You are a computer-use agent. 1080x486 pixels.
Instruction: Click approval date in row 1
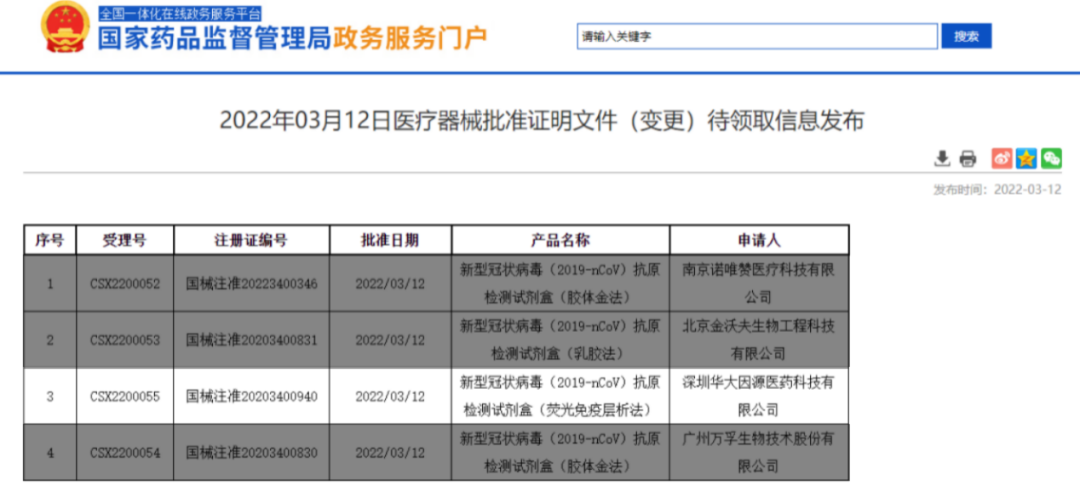point(390,284)
